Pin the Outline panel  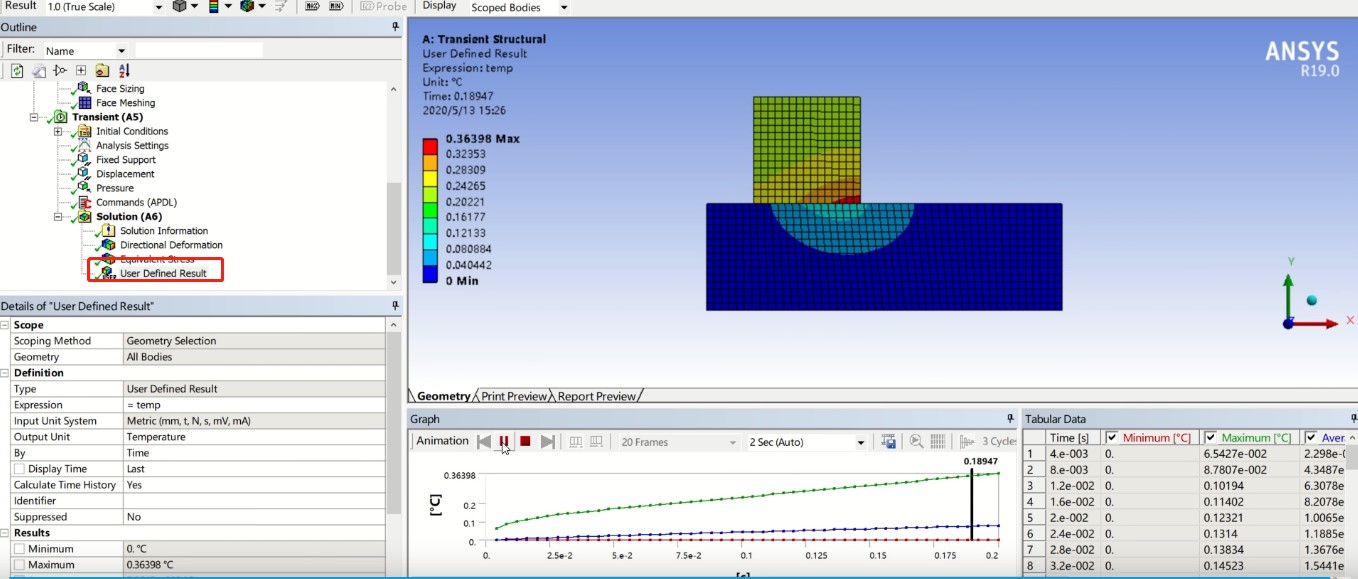[396, 27]
